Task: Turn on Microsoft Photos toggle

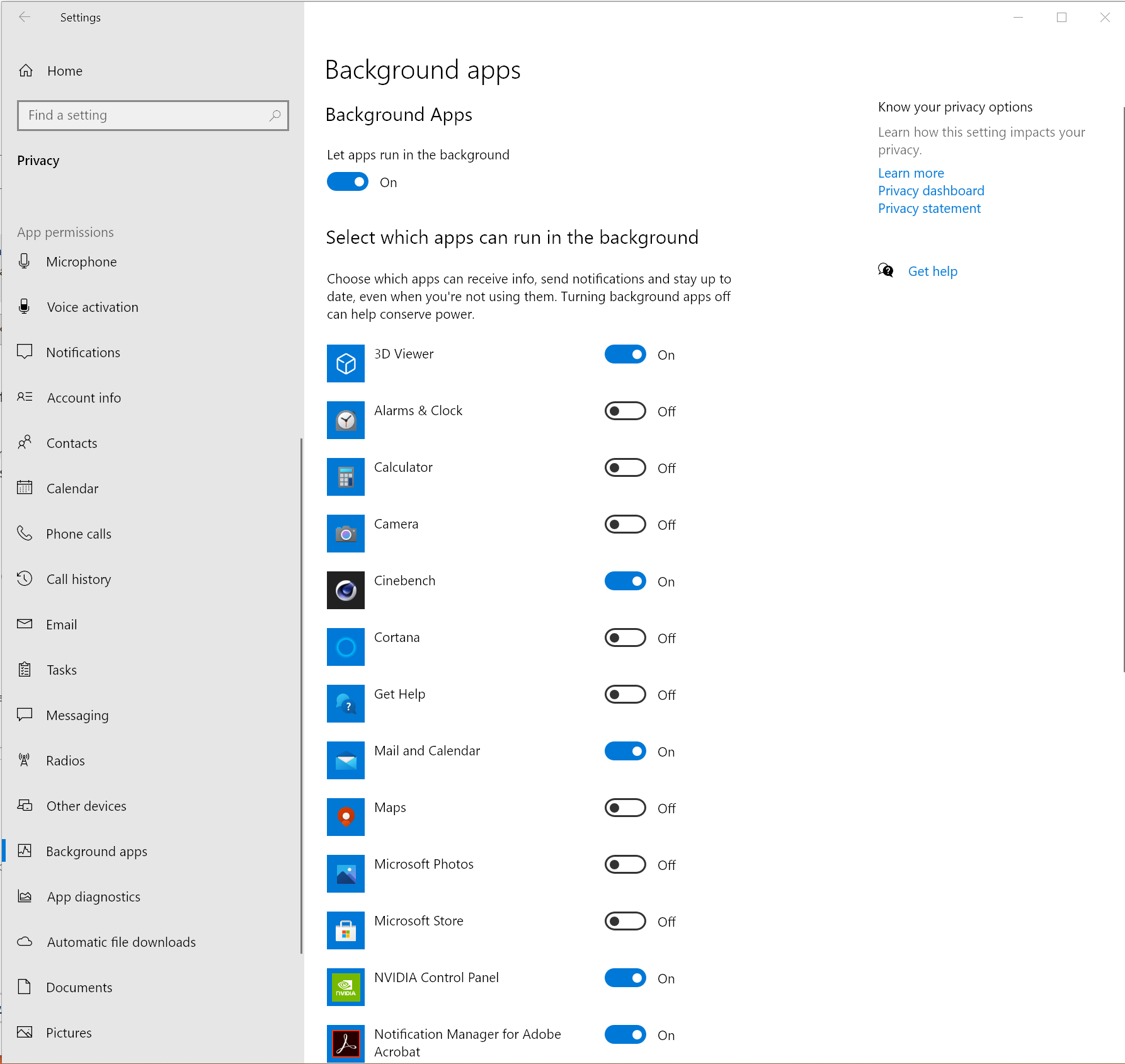Action: point(625,865)
